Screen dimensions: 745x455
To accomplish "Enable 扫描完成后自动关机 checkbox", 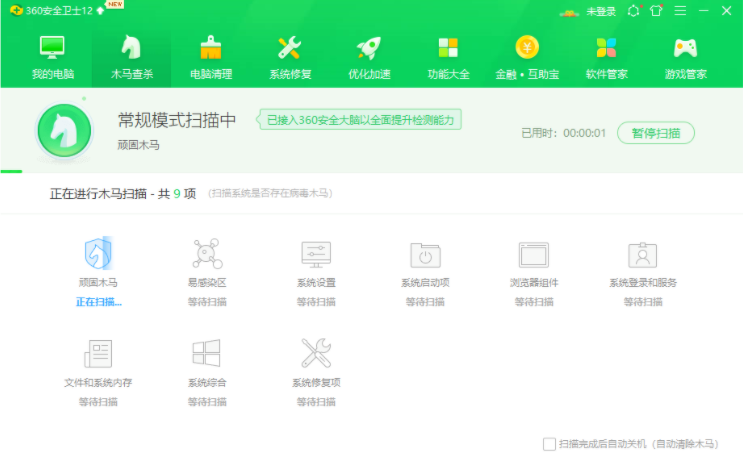I will (x=549, y=444).
